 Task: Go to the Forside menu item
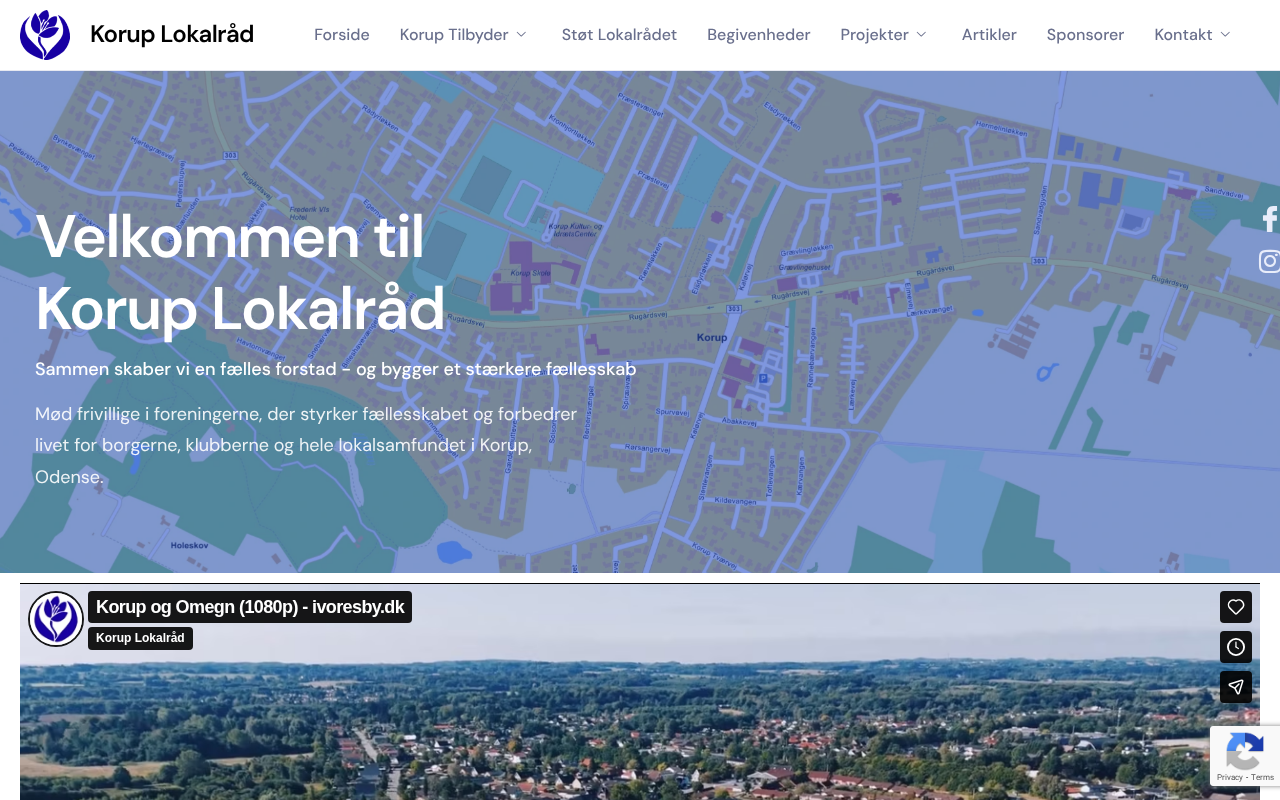(x=342, y=35)
